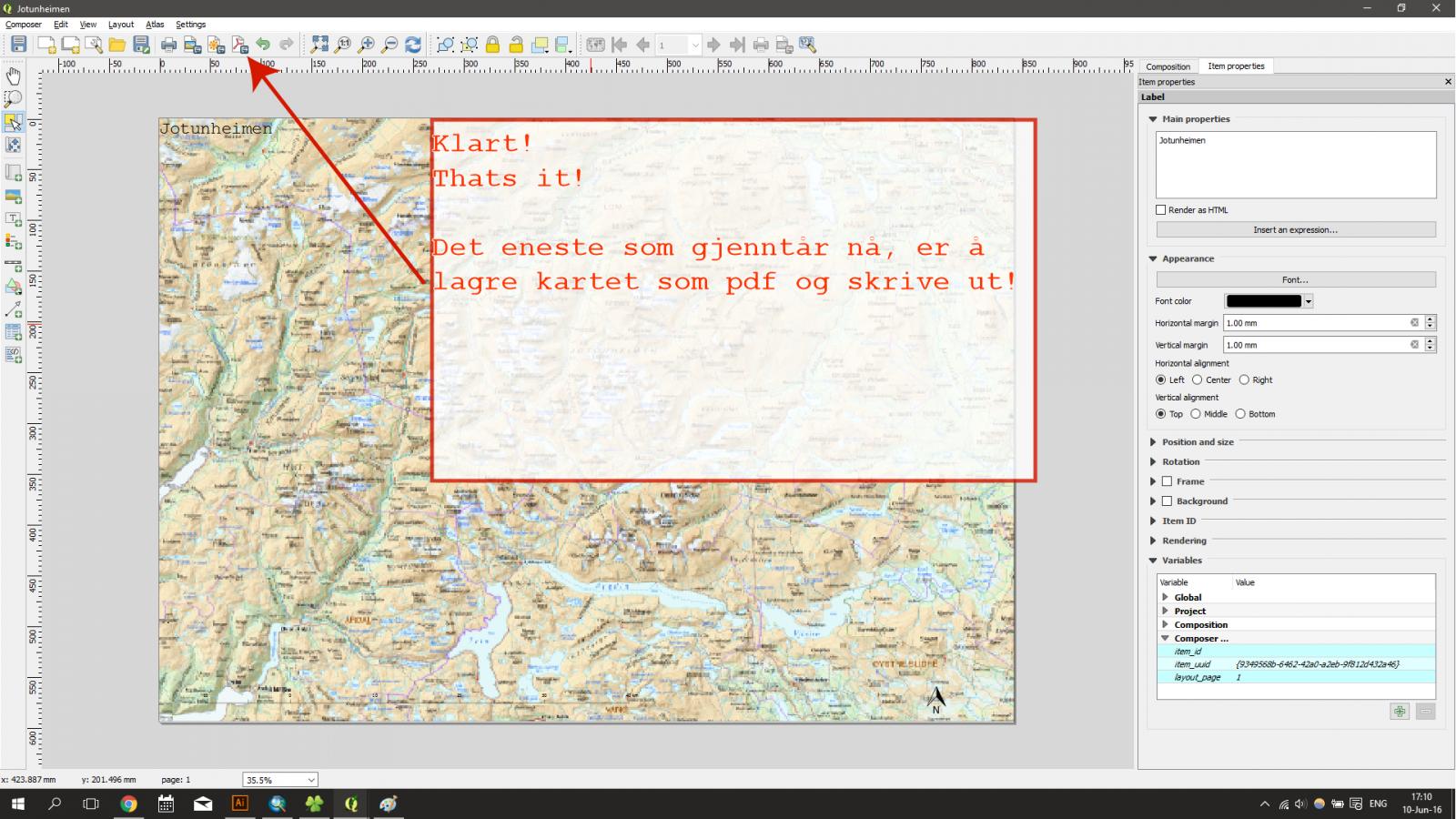Click the Print composer icon
The image size is (1456, 819).
click(x=168, y=45)
